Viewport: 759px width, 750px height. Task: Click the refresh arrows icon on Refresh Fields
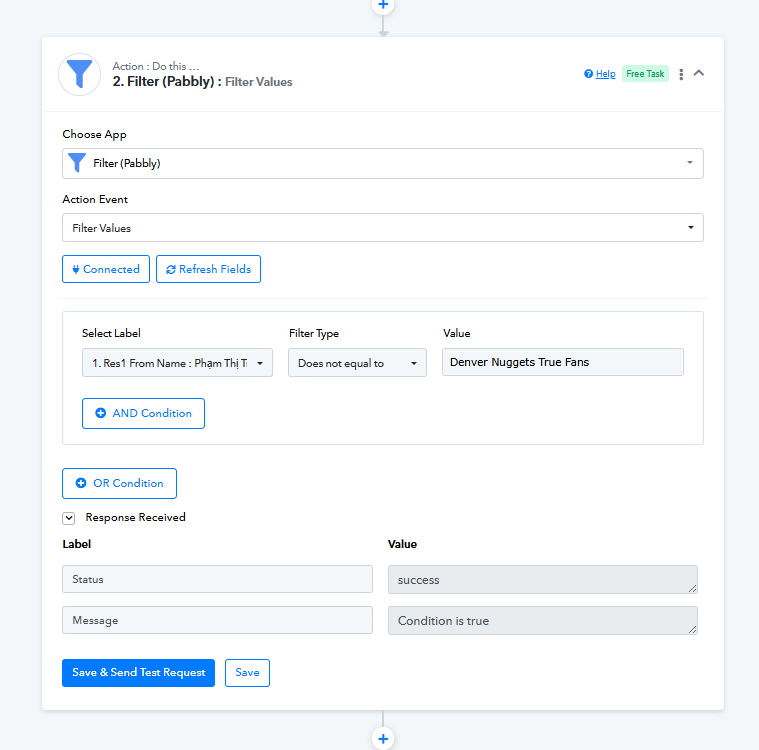(x=171, y=270)
